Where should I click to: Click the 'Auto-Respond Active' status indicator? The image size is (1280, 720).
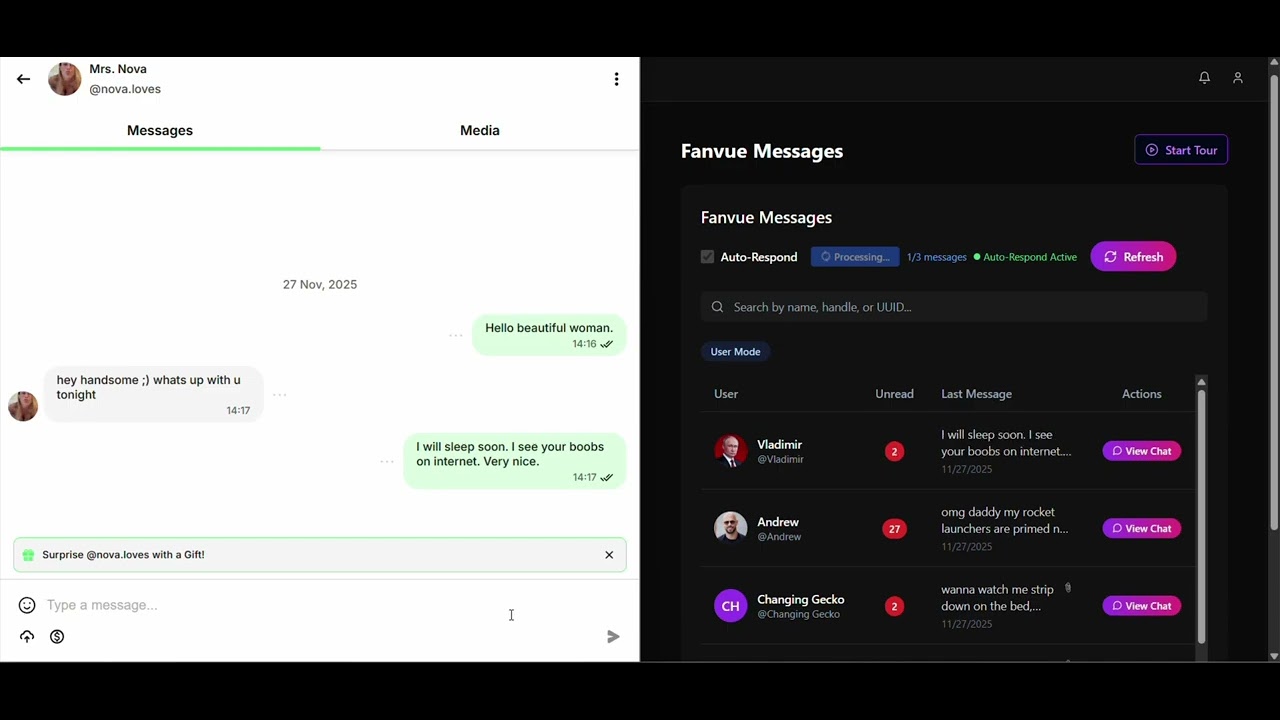tap(1025, 257)
